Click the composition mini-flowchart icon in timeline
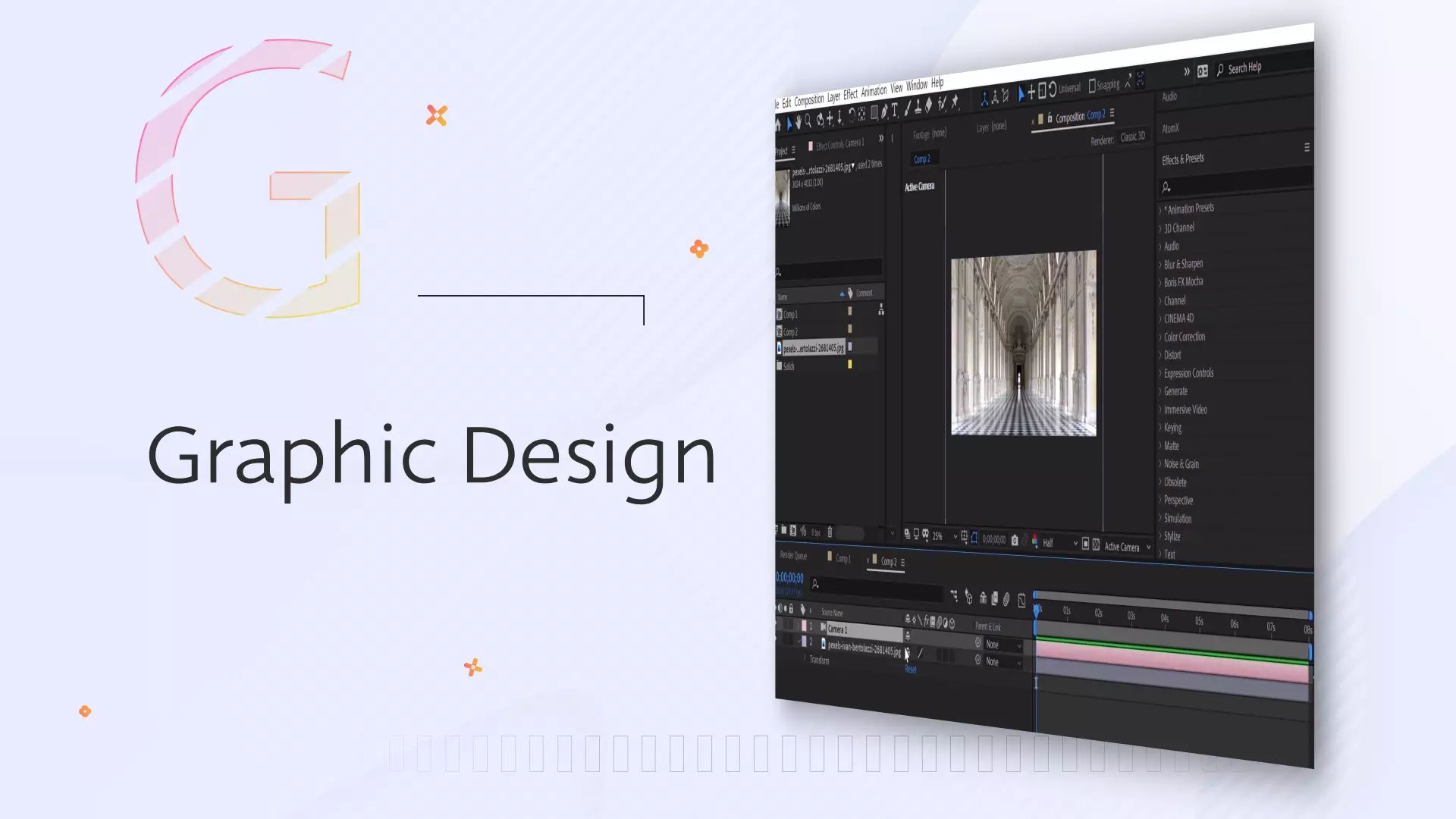The width and height of the screenshot is (1456, 819). (x=954, y=595)
